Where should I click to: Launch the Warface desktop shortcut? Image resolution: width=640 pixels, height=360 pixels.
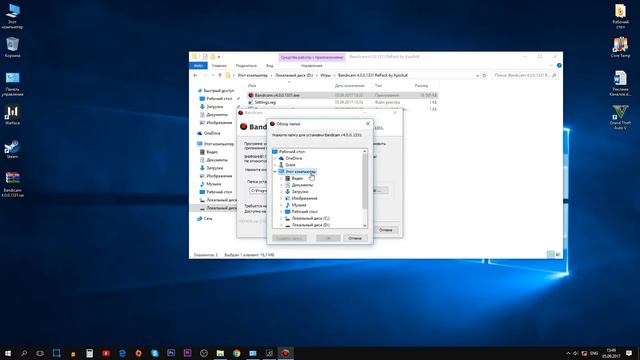[x=12, y=115]
